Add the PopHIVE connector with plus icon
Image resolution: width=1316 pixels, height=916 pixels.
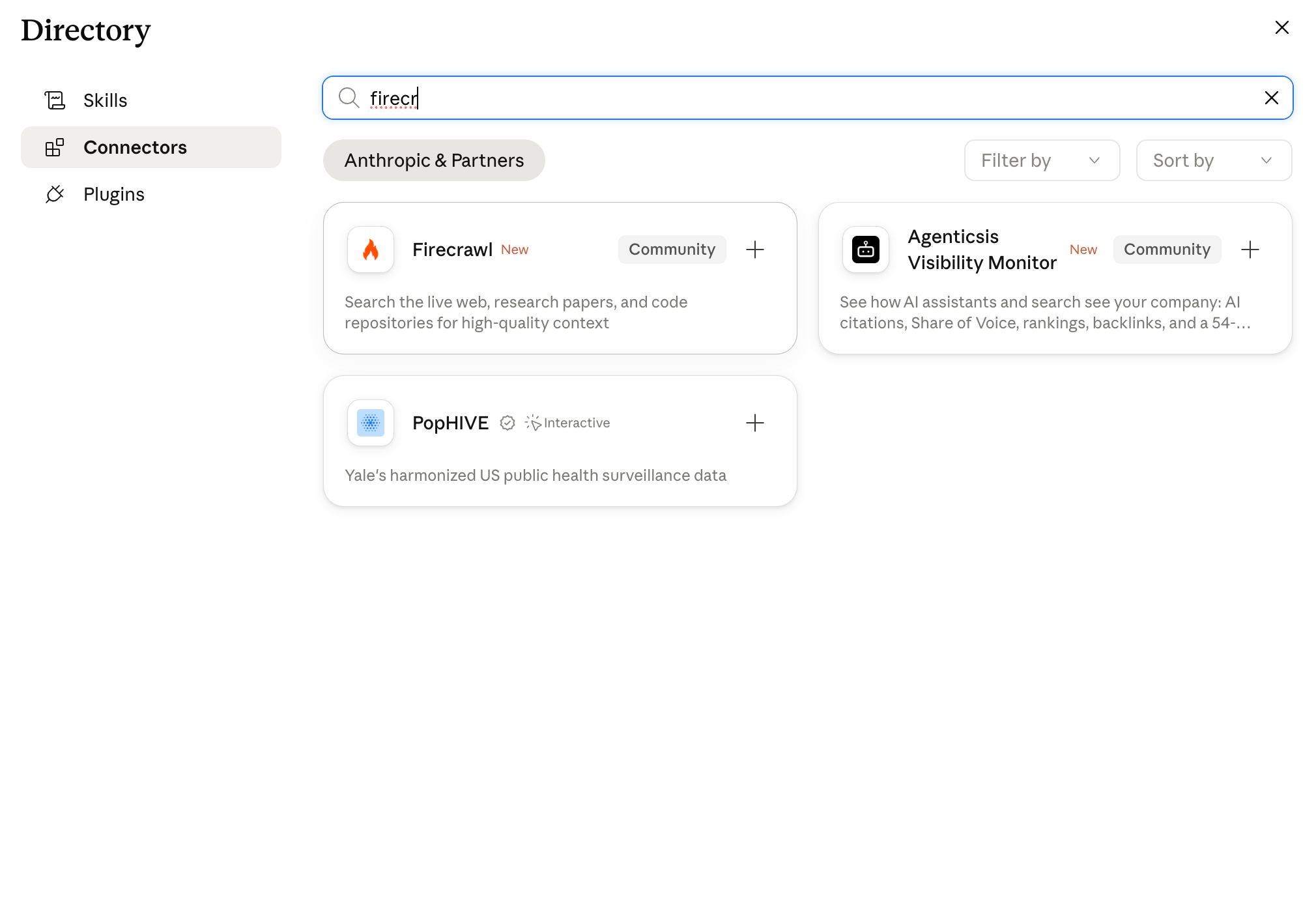(755, 423)
